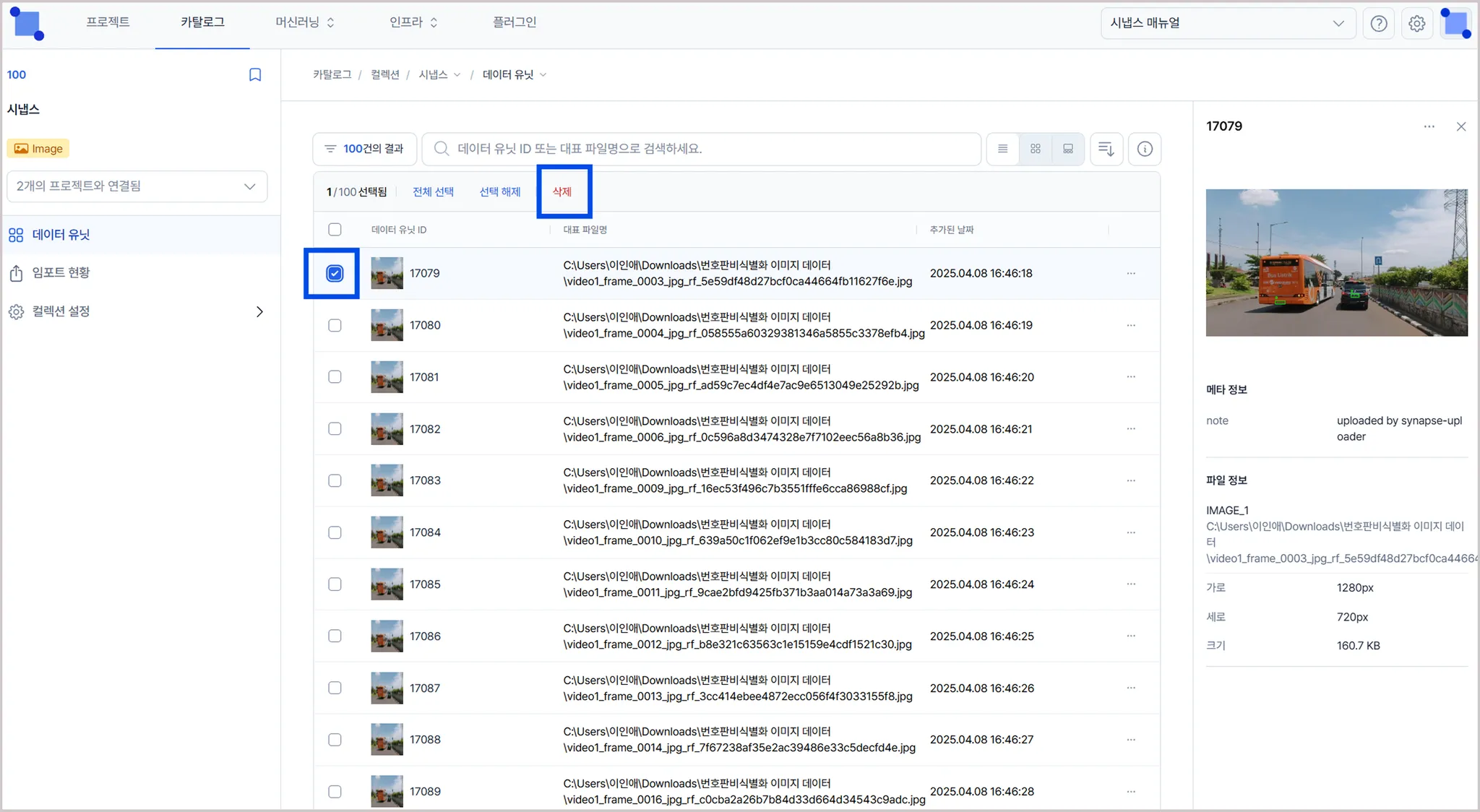The width and height of the screenshot is (1480, 812).
Task: Open the help question mark icon
Action: pyautogui.click(x=1379, y=24)
